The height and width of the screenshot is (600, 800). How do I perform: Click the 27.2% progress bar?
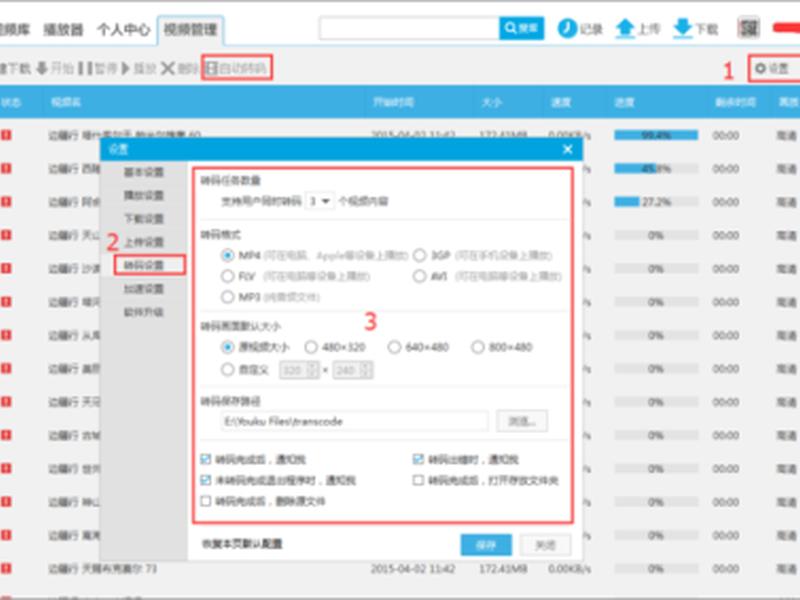coord(656,202)
